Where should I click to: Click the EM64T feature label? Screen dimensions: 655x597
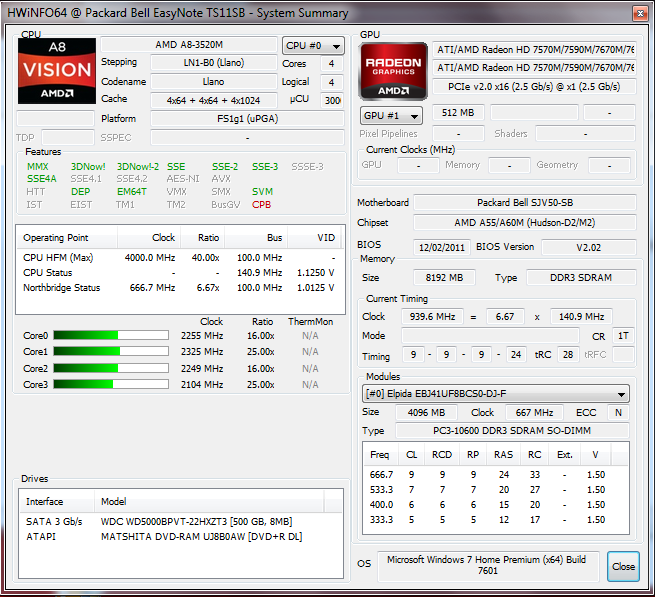coord(132,192)
